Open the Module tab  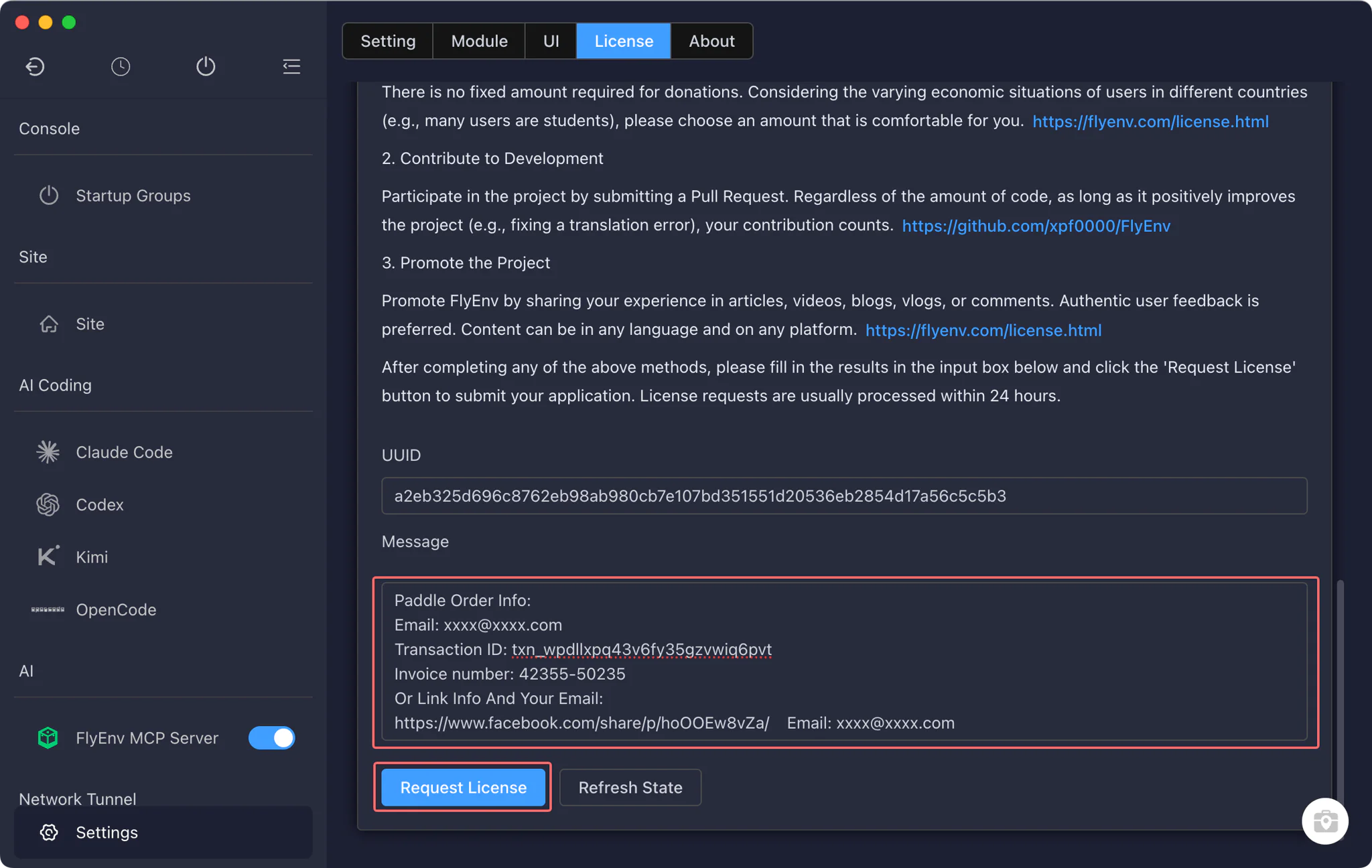pyautogui.click(x=479, y=41)
